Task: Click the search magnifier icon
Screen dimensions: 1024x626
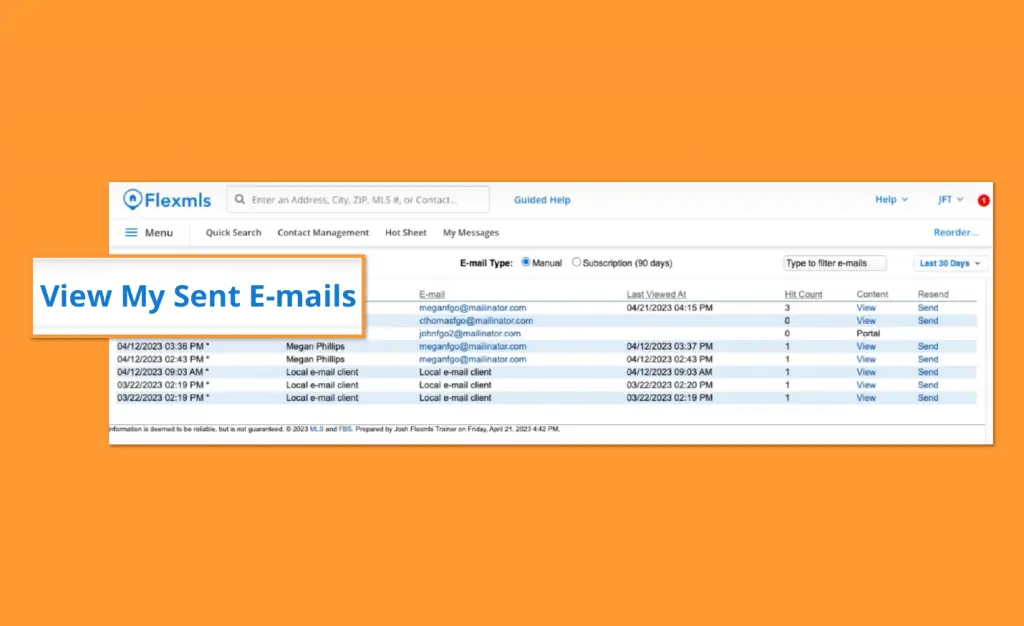Action: click(x=240, y=200)
